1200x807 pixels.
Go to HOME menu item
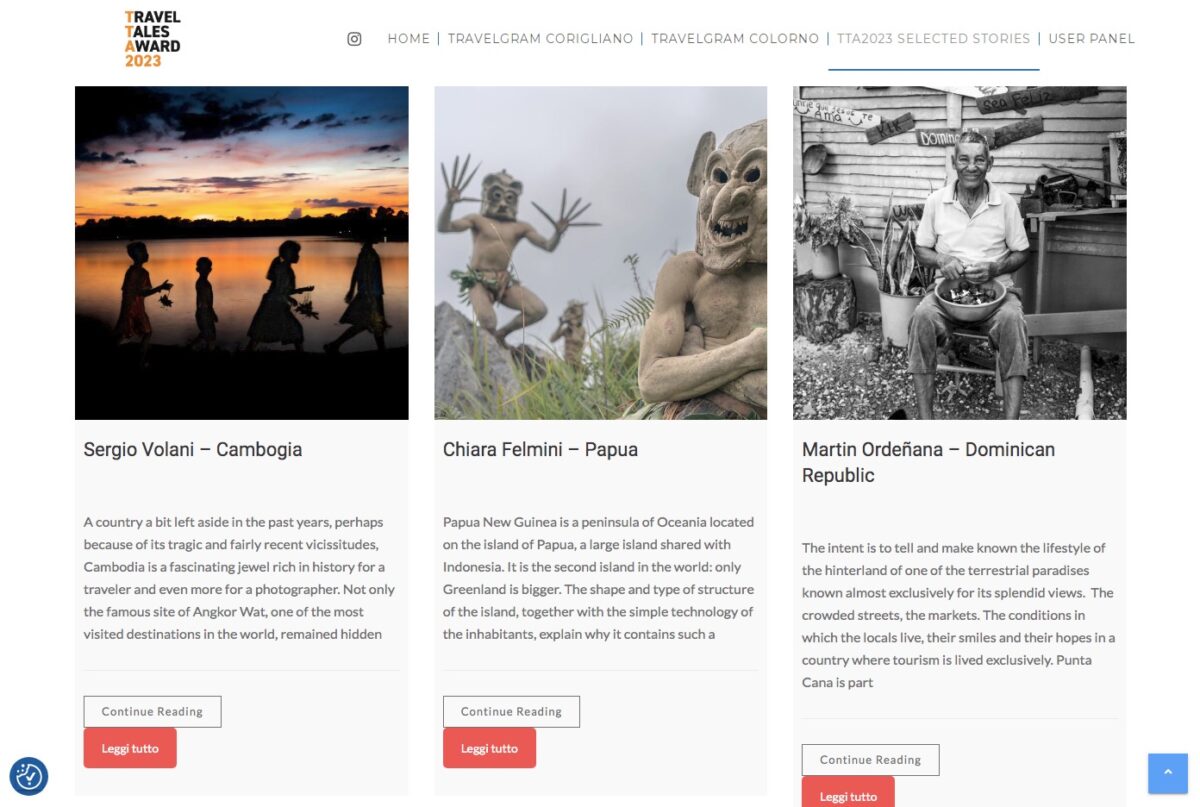click(408, 39)
